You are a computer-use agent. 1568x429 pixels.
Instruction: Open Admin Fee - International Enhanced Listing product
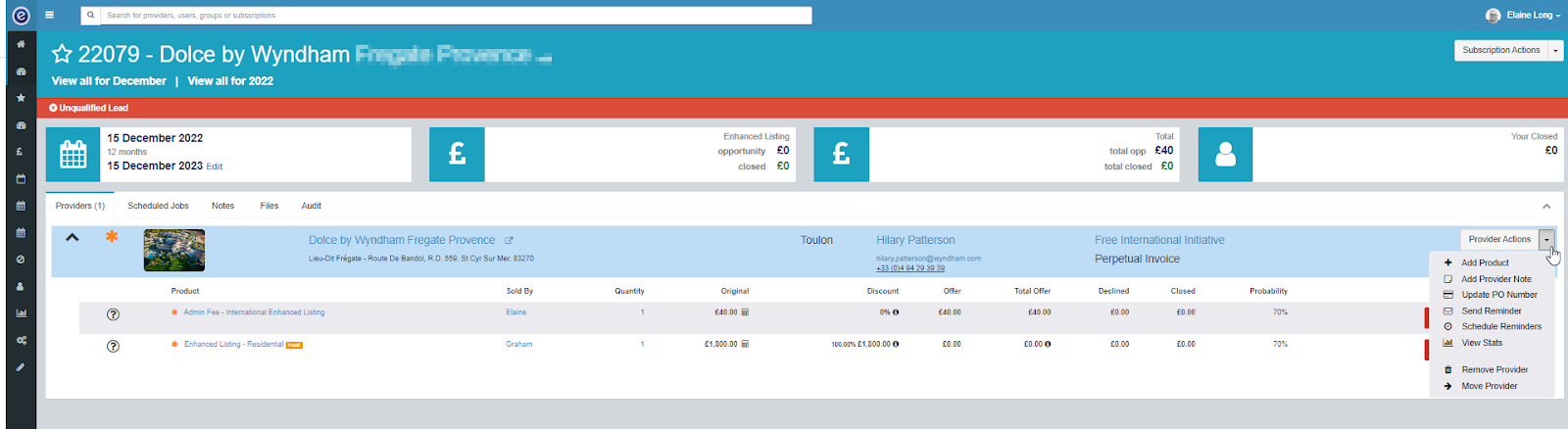pos(254,312)
